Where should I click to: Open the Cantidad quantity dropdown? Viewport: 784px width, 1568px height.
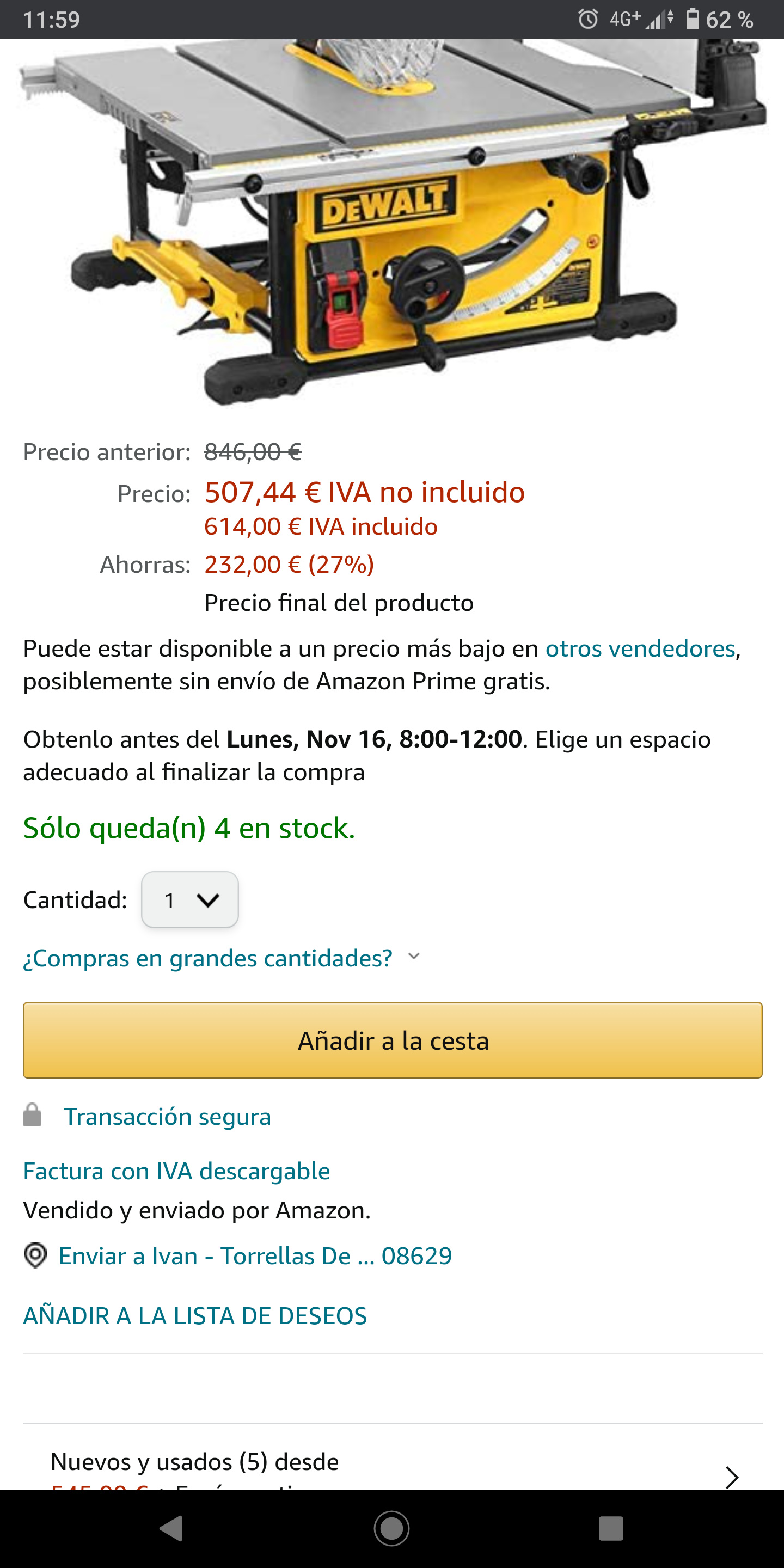[x=190, y=899]
